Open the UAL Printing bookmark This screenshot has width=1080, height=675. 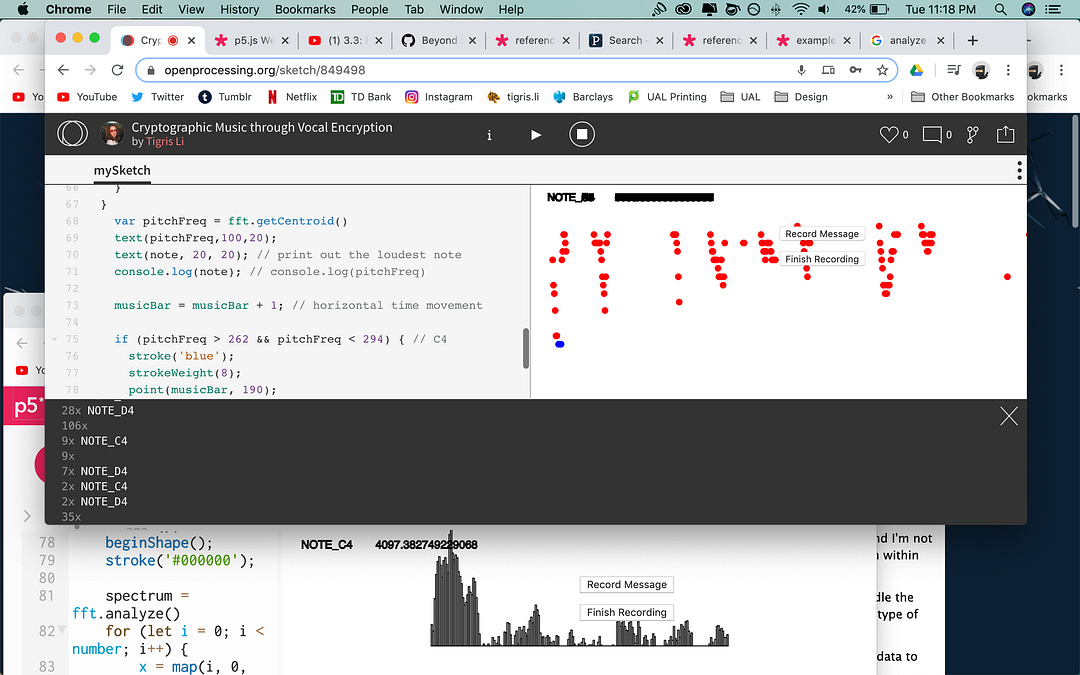(x=667, y=97)
